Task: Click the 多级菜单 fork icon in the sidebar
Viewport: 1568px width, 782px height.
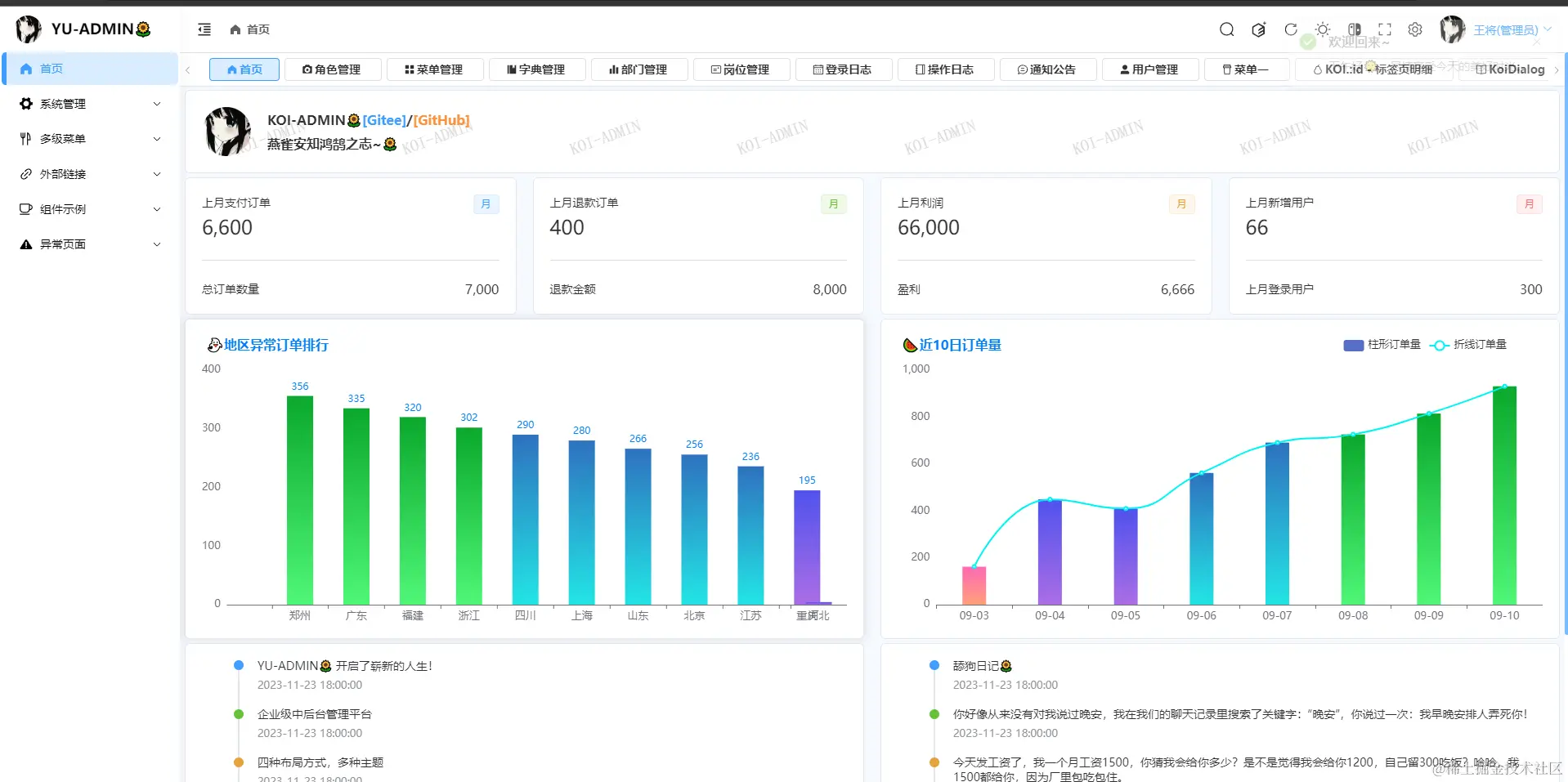Action: point(26,139)
